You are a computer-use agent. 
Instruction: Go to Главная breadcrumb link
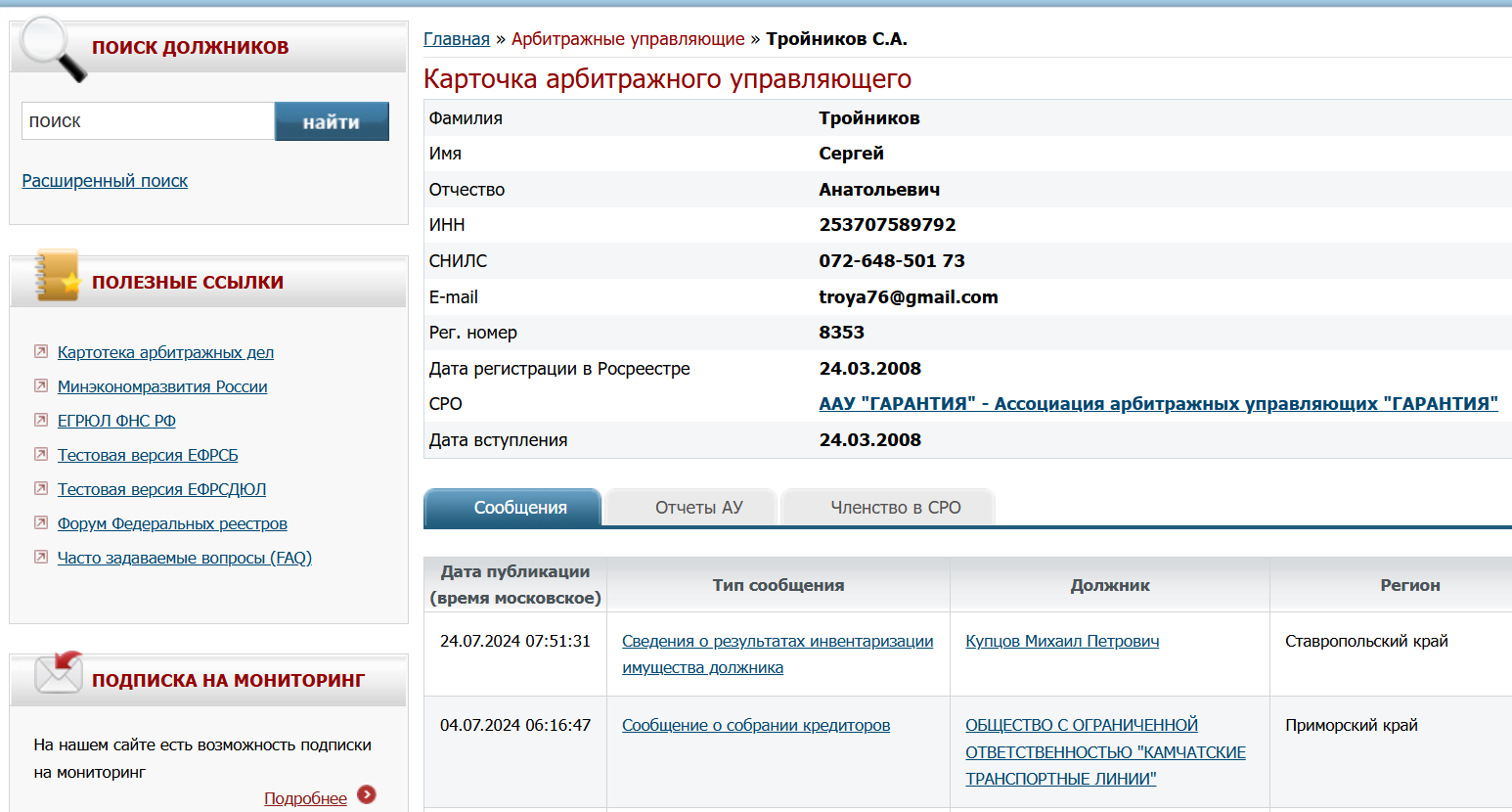(x=456, y=39)
